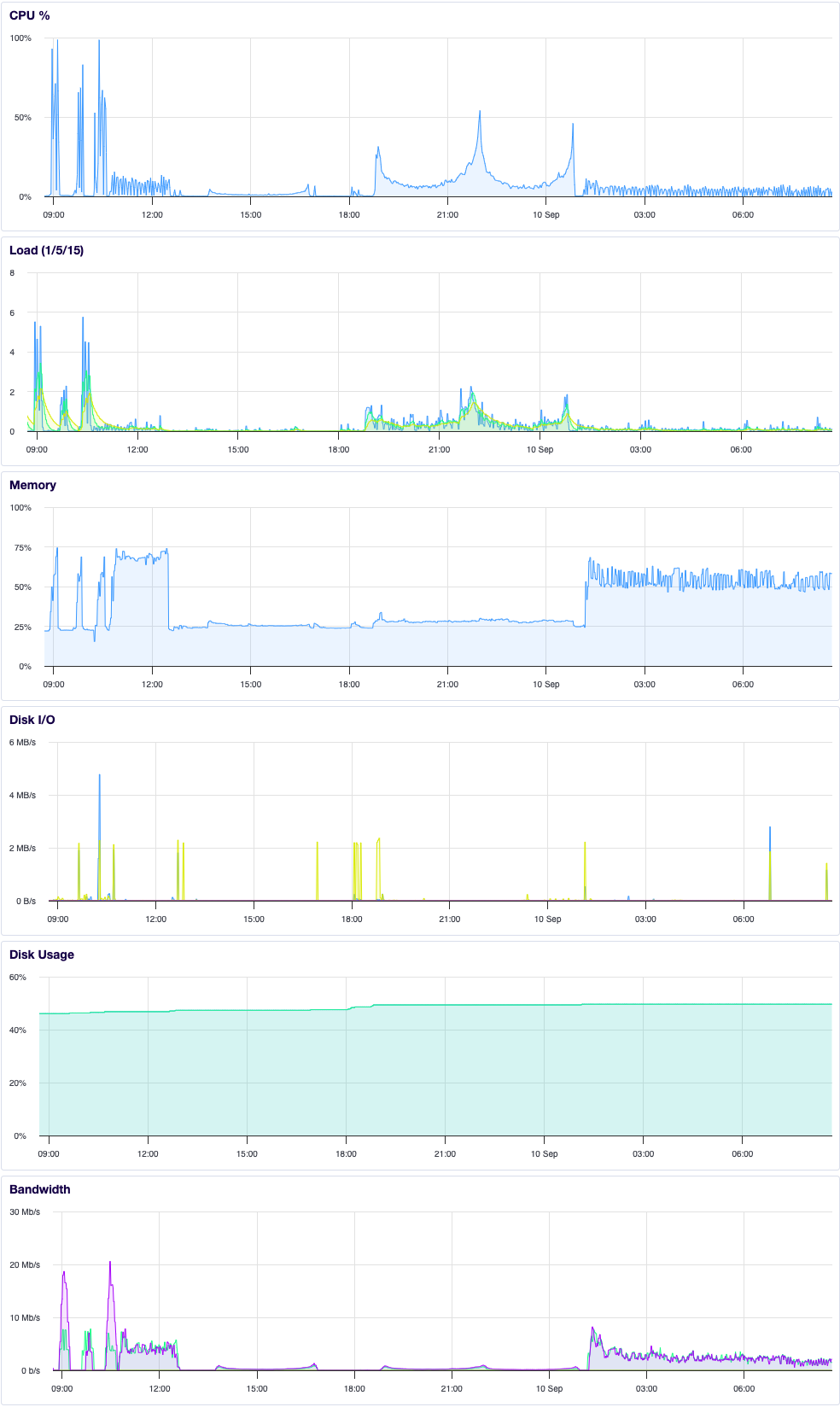The width and height of the screenshot is (840, 1407).
Task: Click the 18:00 tick on Load chart
Action: pyautogui.click(x=339, y=450)
